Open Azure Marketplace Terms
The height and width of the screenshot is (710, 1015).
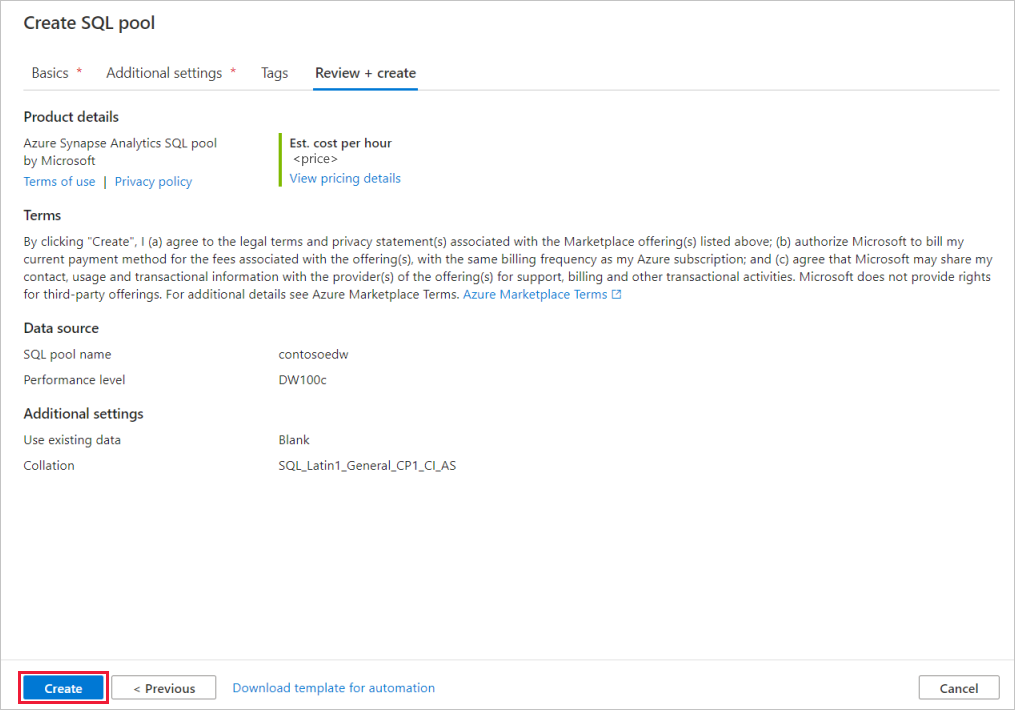[535, 294]
